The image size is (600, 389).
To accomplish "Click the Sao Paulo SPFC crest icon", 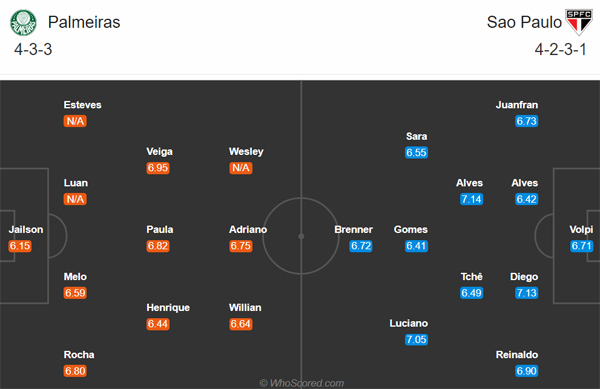I will tap(579, 22).
